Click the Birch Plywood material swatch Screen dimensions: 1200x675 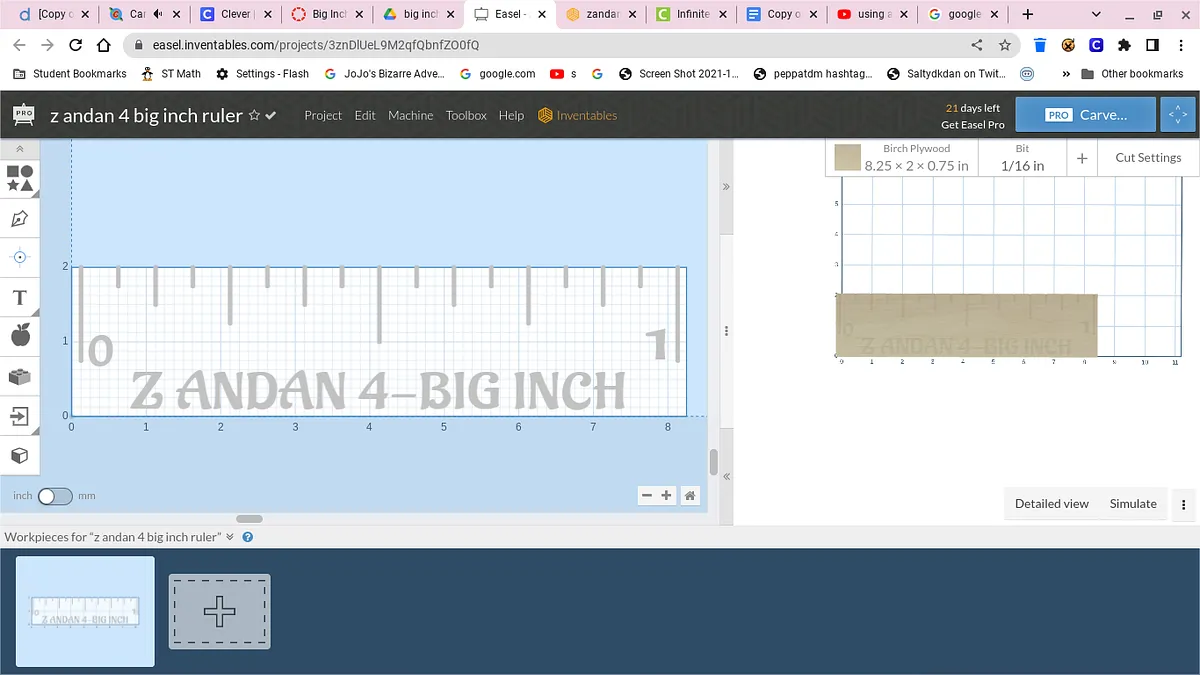tap(848, 158)
